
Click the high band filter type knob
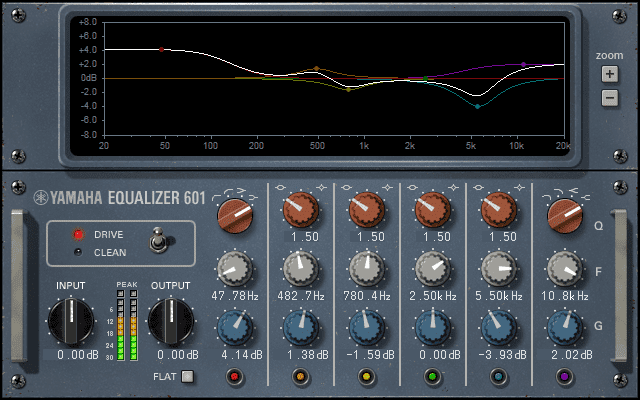point(565,216)
